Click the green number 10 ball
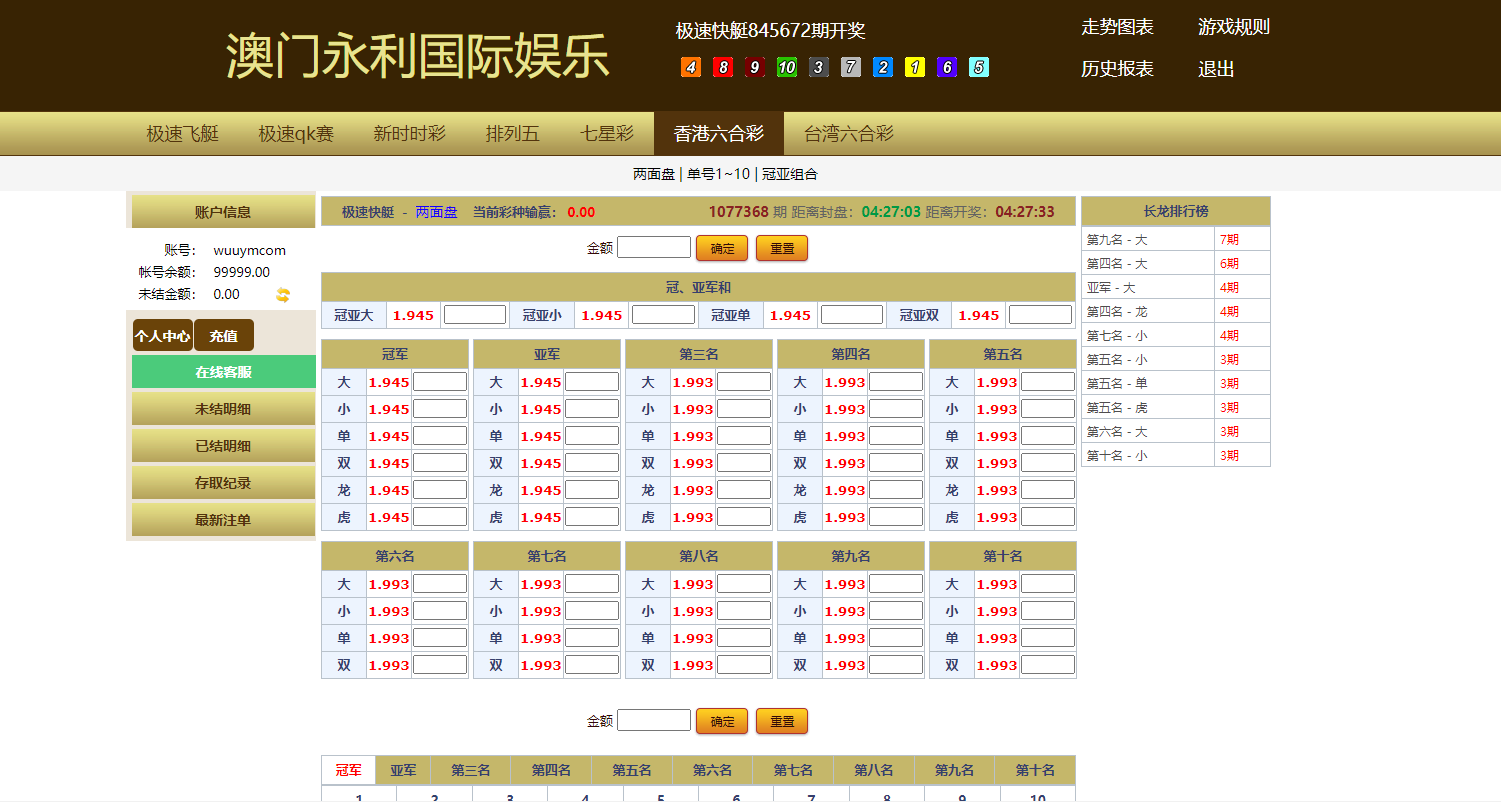Image resolution: width=1501 pixels, height=802 pixels. [786, 67]
